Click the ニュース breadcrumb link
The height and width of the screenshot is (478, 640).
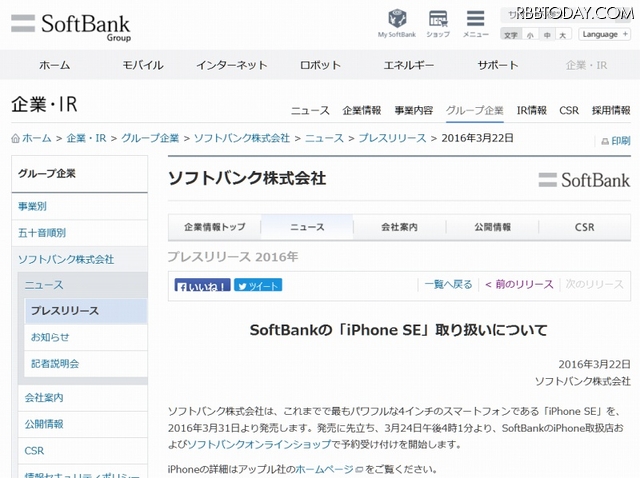click(x=324, y=138)
